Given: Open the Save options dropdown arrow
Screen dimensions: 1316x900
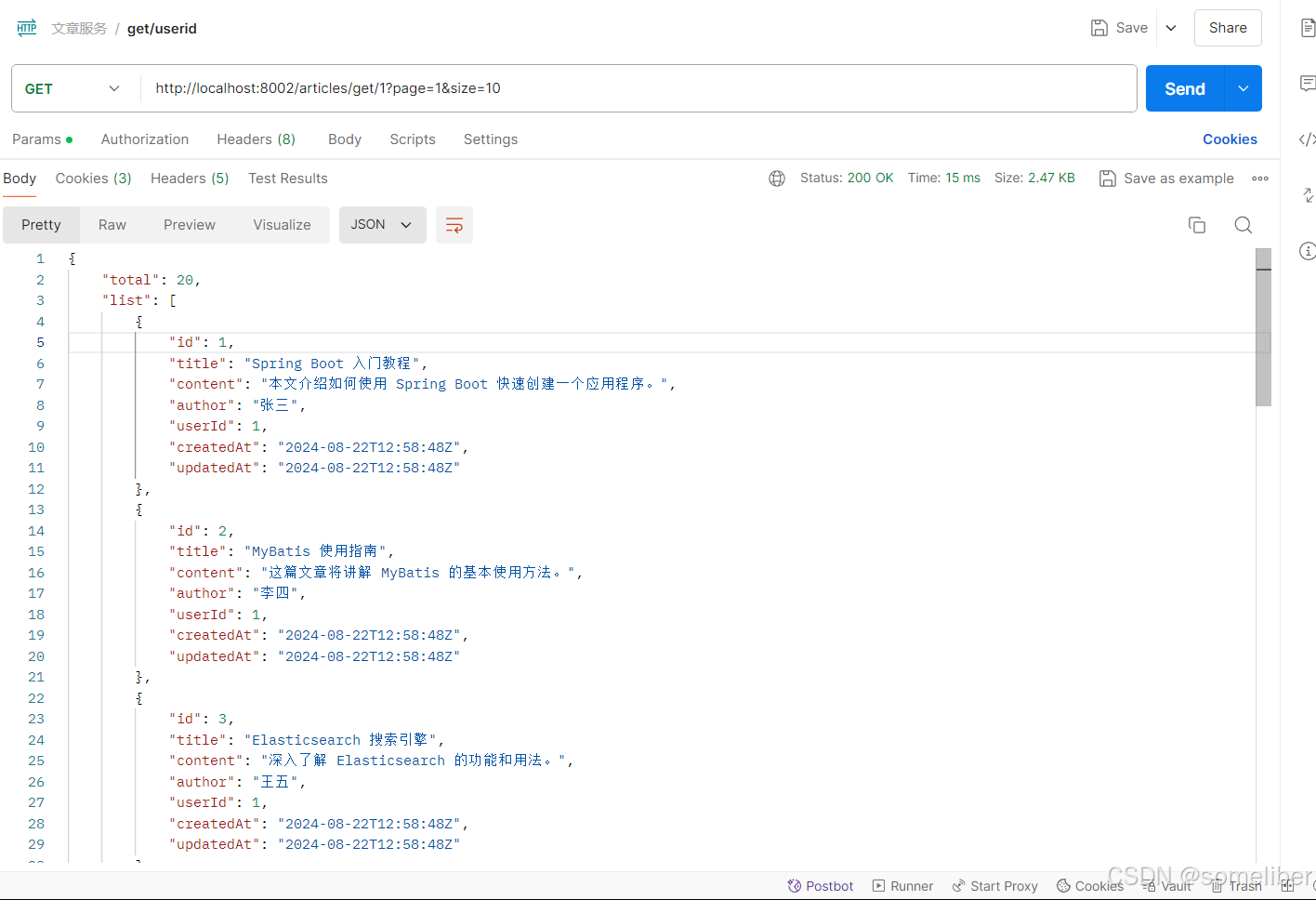Looking at the screenshot, I should pyautogui.click(x=1171, y=28).
